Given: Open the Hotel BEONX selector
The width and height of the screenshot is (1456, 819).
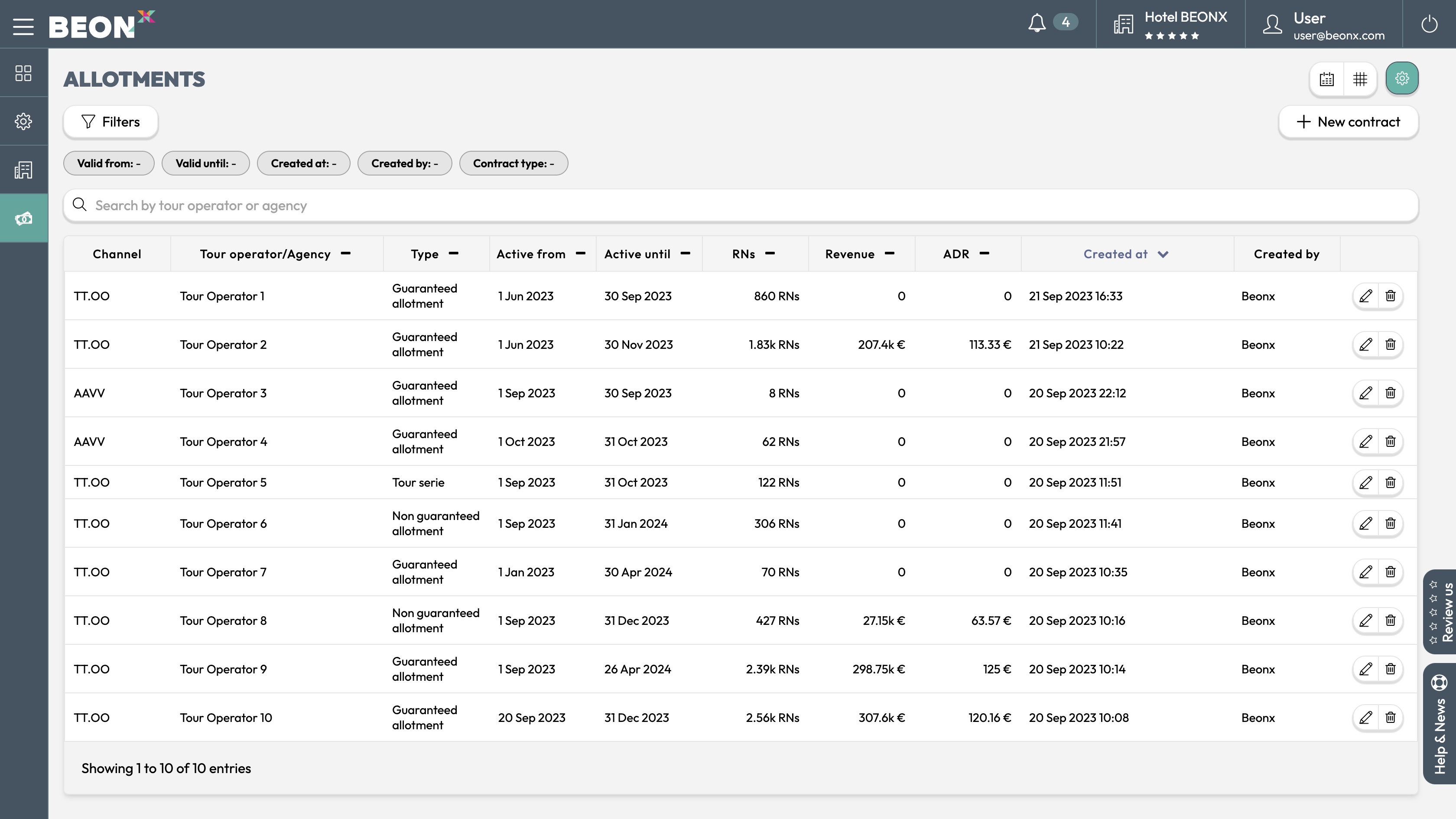Looking at the screenshot, I should click(1170, 24).
